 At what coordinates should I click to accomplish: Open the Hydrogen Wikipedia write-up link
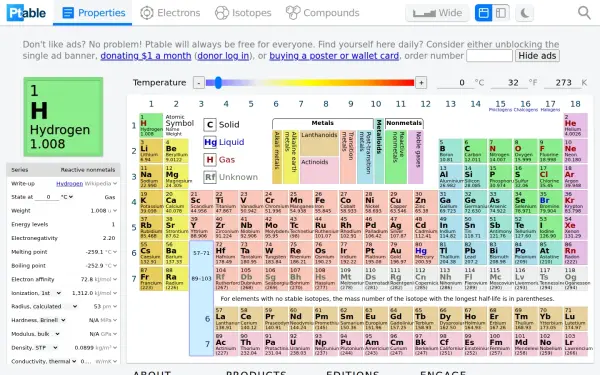(69, 184)
